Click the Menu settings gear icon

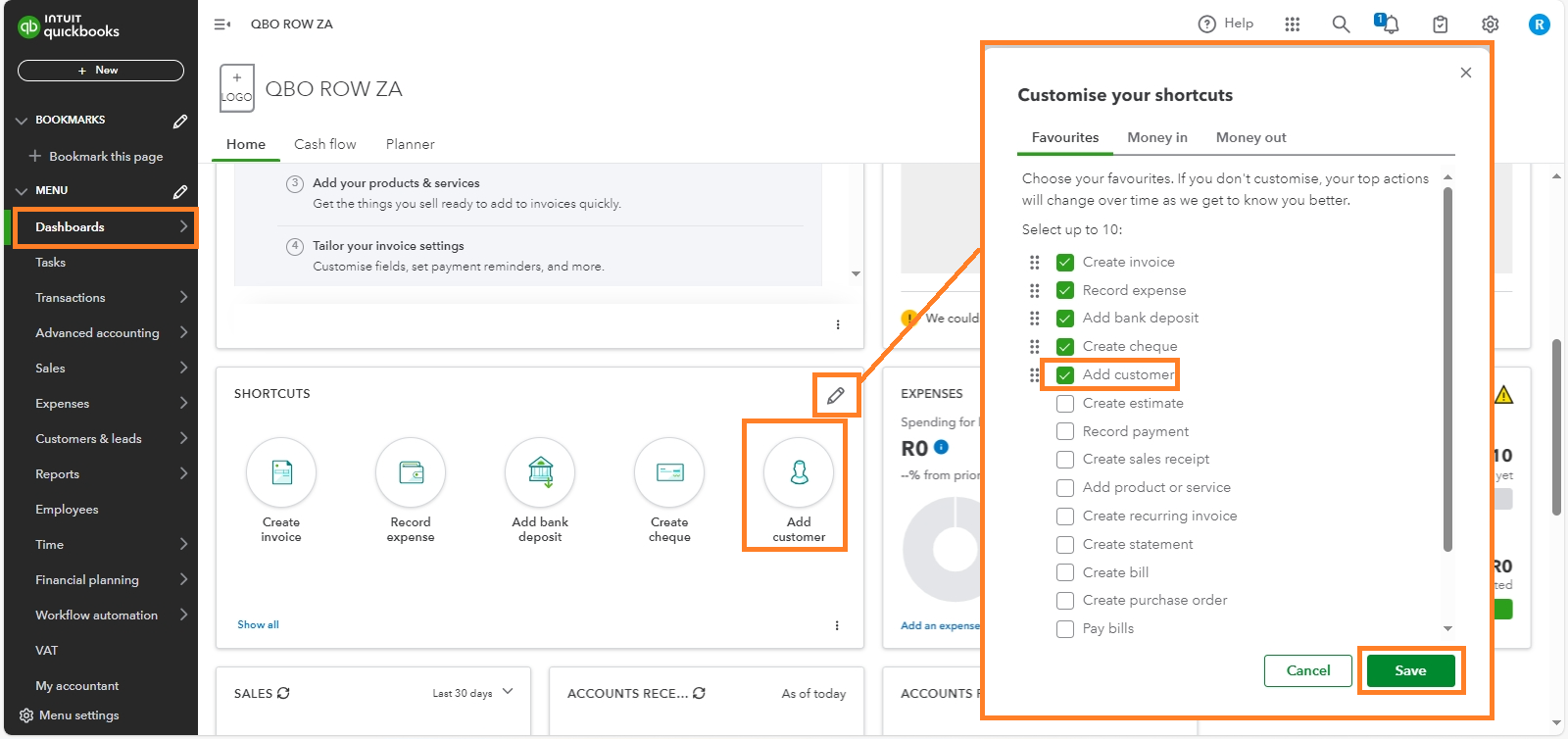pos(26,715)
